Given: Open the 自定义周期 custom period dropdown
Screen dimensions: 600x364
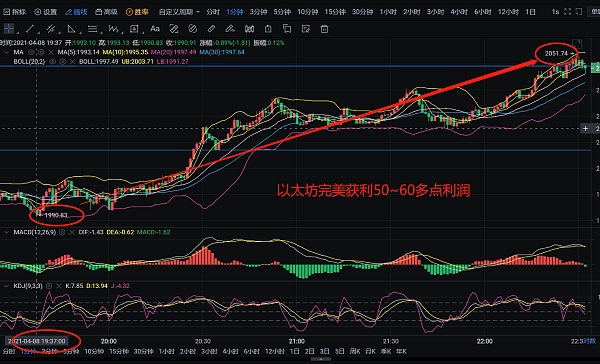Looking at the screenshot, I should (179, 12).
